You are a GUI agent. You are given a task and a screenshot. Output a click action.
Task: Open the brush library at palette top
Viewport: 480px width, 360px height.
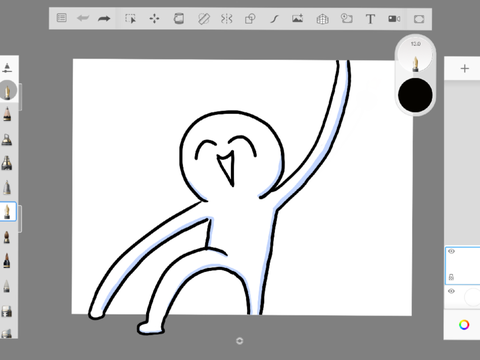(x=7, y=68)
